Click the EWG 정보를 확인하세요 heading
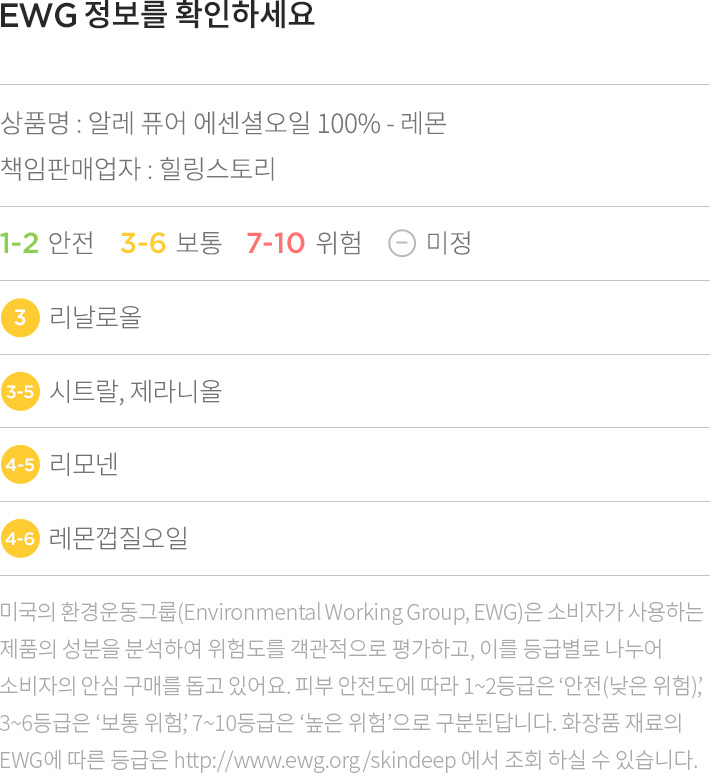Image resolution: width=710 pixels, height=777 pixels. pyautogui.click(x=157, y=14)
